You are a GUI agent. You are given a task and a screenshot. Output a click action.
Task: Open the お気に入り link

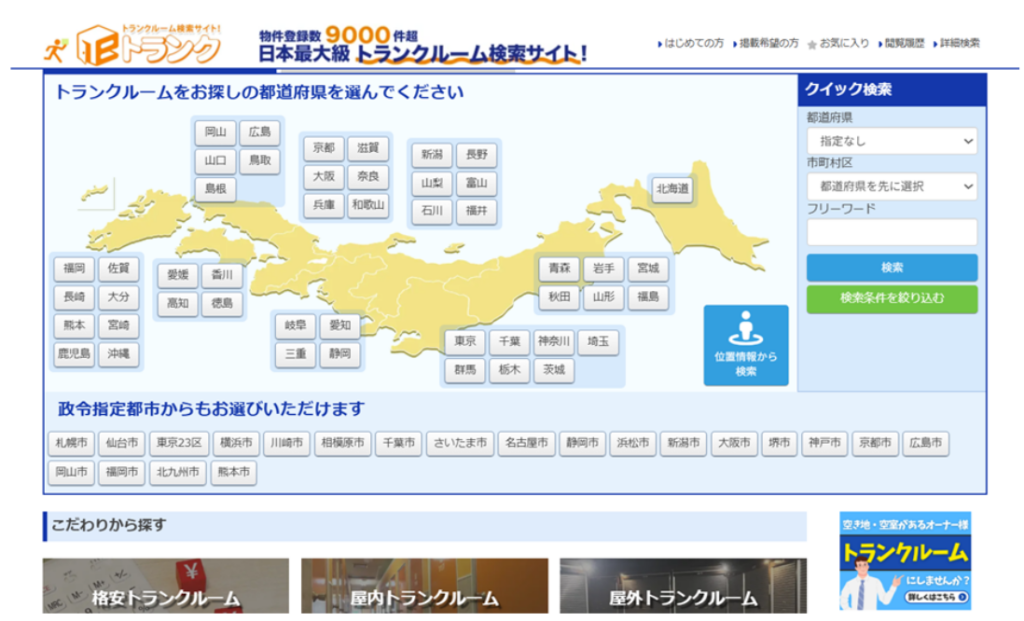point(844,43)
